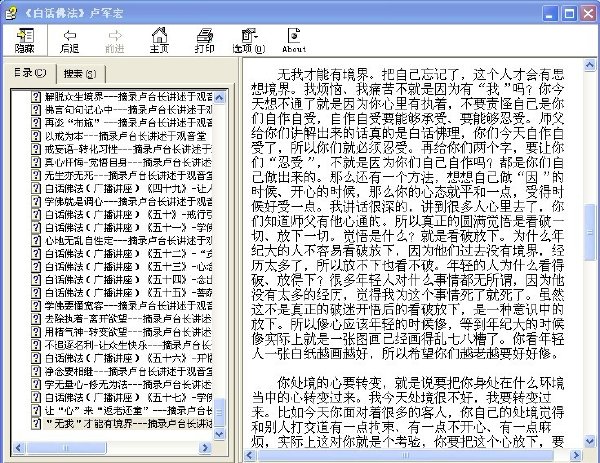Click the About toolbar icon
Image resolution: width=600 pixels, height=463 pixels.
[x=294, y=40]
